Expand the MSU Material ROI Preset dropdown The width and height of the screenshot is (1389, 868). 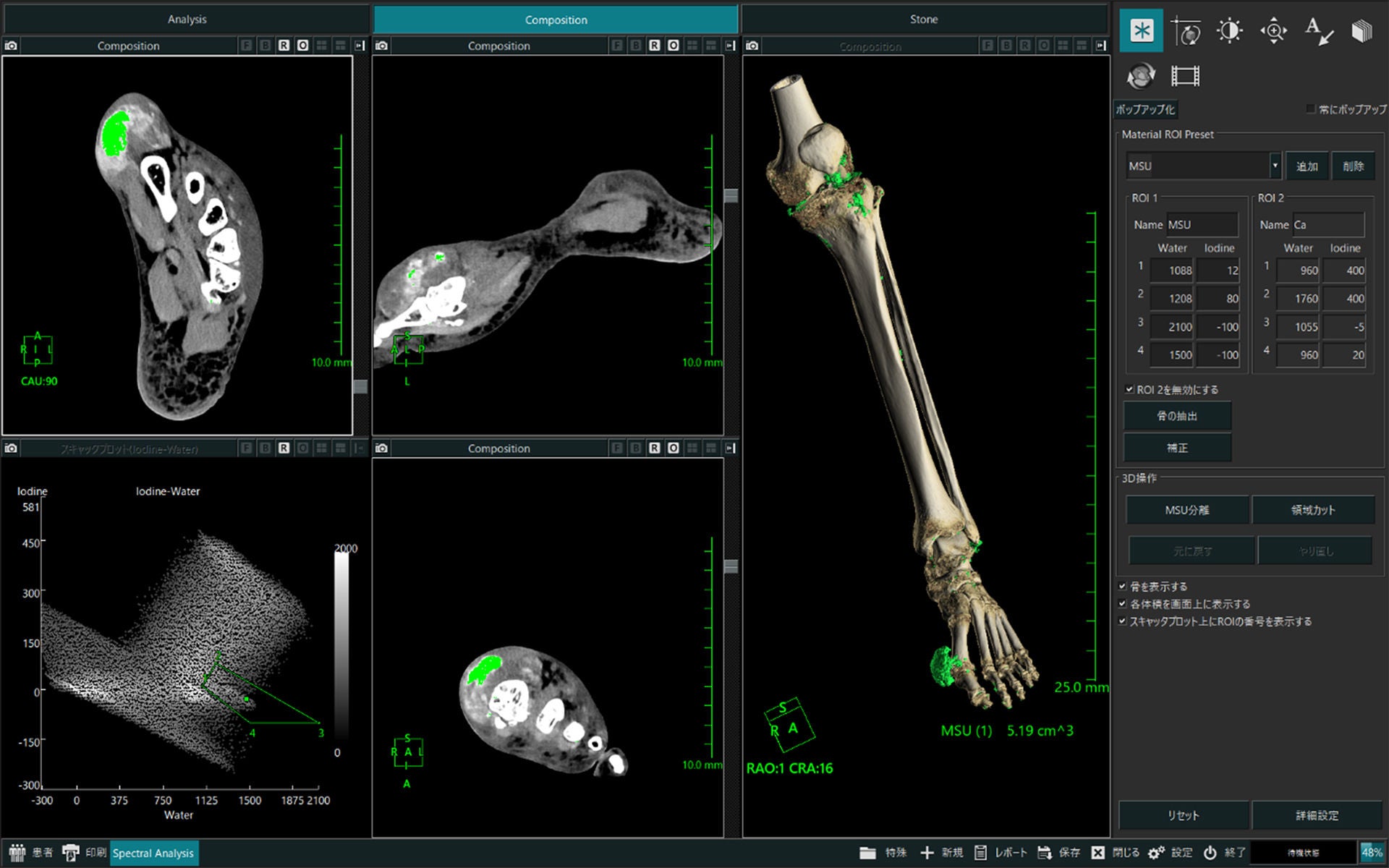pos(1275,166)
